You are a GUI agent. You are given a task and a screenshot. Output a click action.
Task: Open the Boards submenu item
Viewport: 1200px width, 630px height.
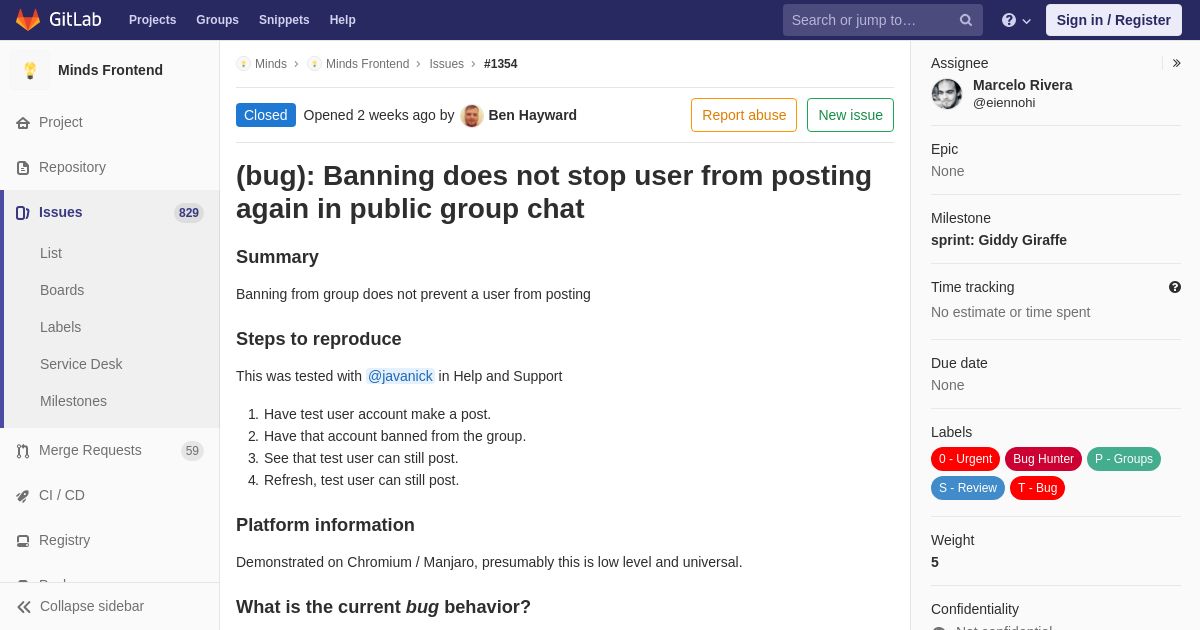click(x=62, y=290)
